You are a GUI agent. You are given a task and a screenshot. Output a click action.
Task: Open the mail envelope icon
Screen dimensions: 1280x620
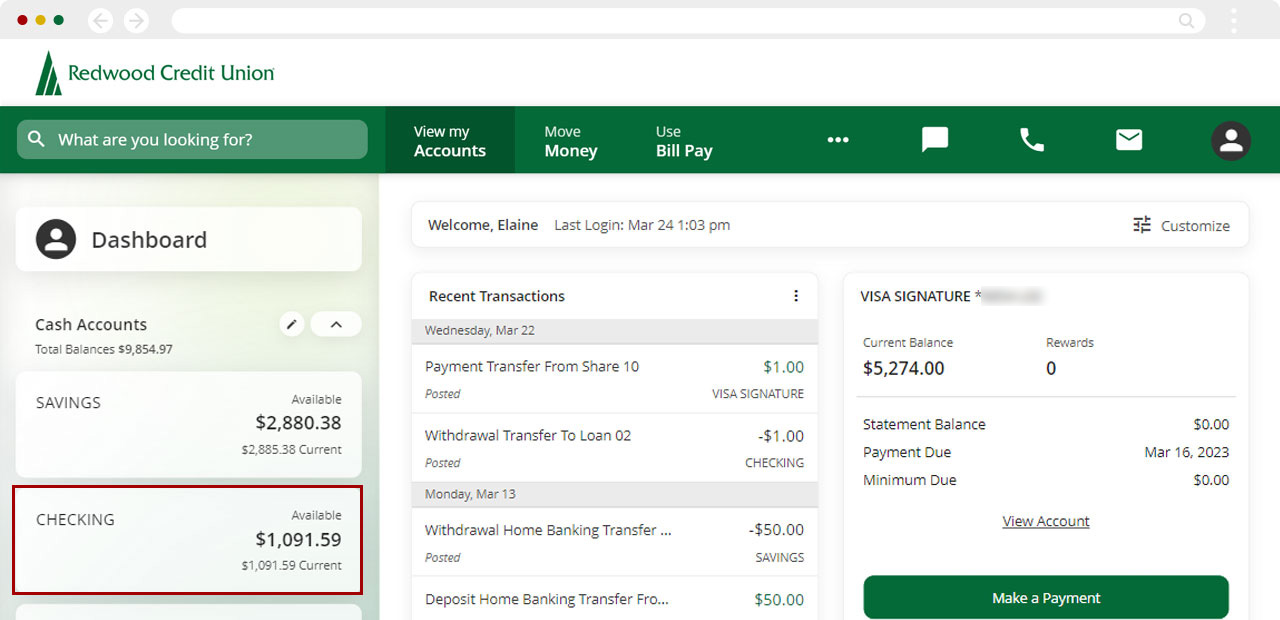pyautogui.click(x=1129, y=140)
